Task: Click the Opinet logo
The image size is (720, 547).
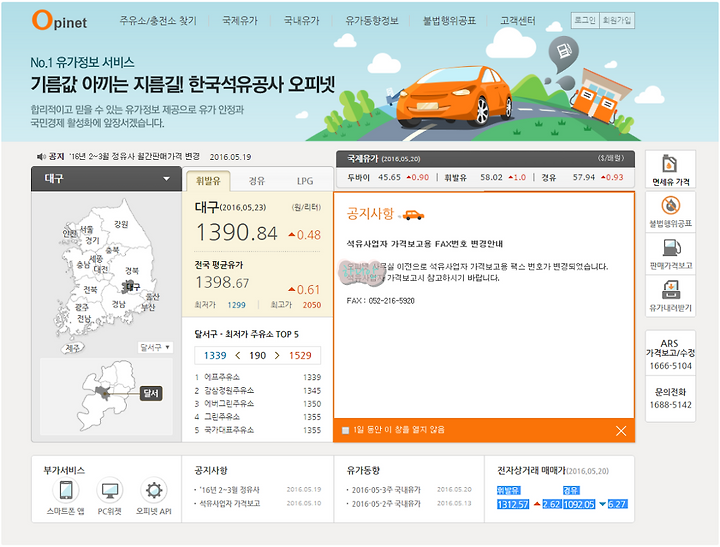Action: click(60, 21)
